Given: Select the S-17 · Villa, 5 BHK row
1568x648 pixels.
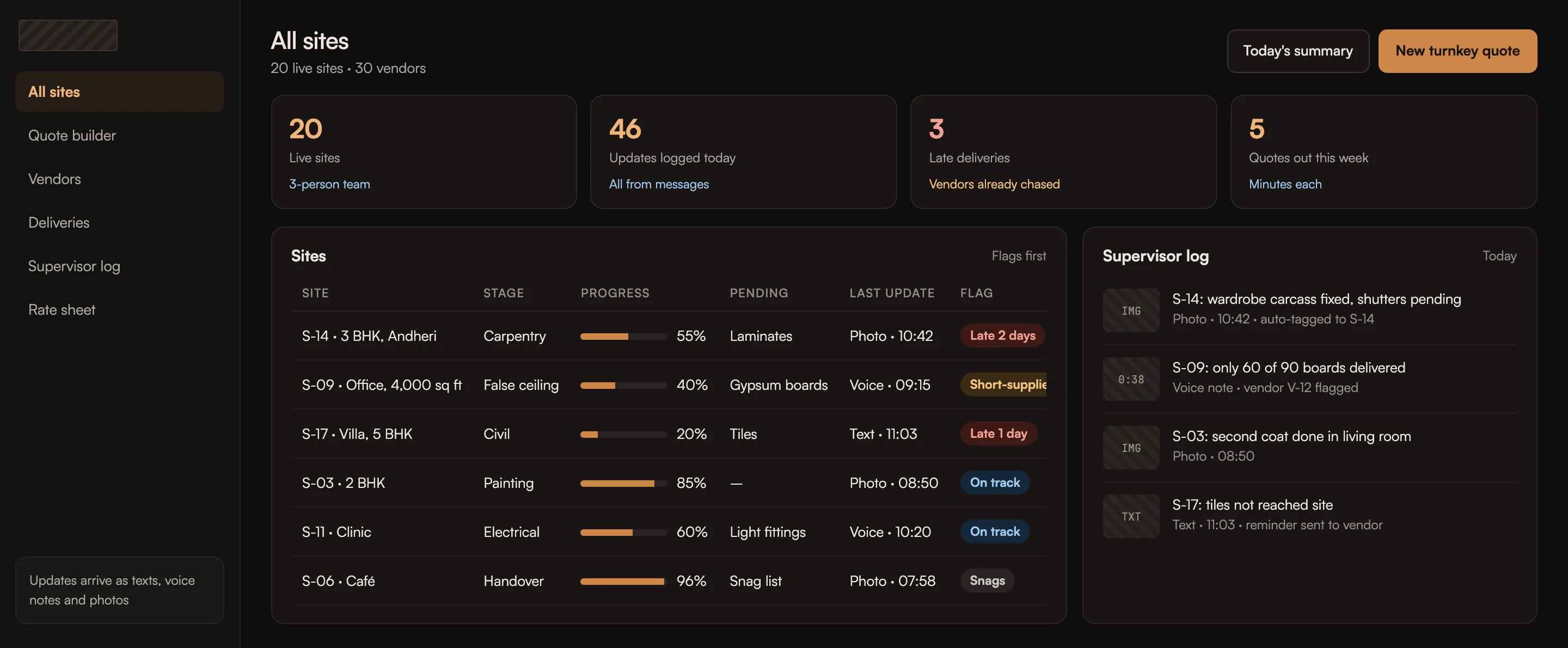Looking at the screenshot, I should [x=669, y=433].
